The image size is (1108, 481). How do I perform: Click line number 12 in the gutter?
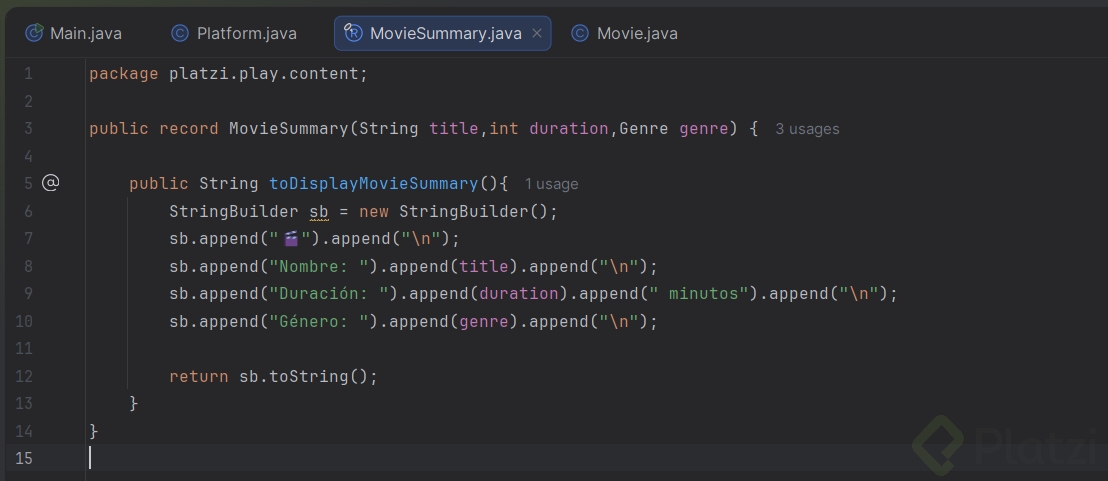(x=24, y=376)
